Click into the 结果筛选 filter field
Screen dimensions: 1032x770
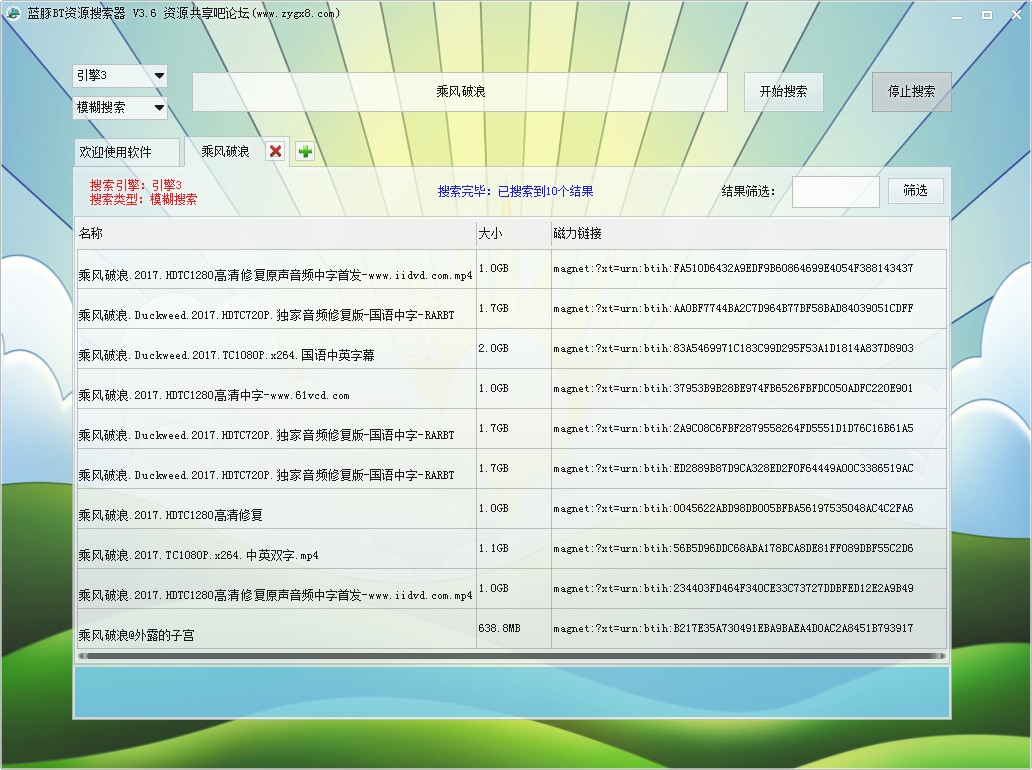(836, 192)
